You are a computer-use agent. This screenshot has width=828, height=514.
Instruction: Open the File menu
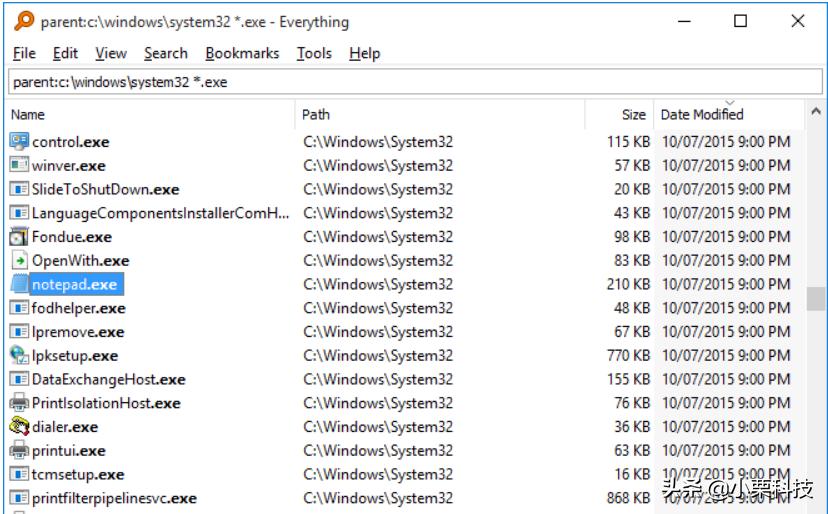click(x=24, y=53)
